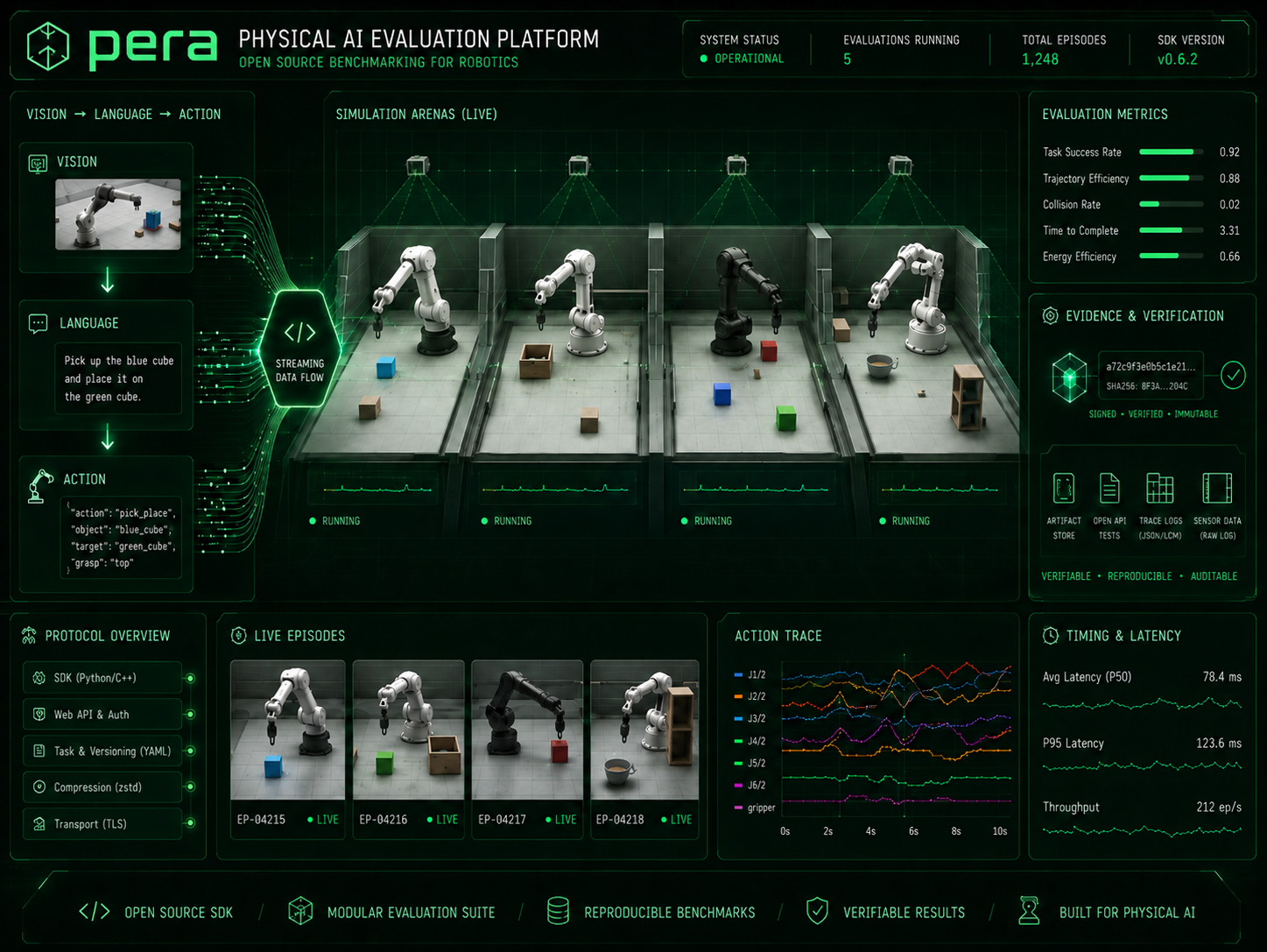Click the verified checkmark circle icon
This screenshot has height=952, width=1267.
tap(1233, 376)
